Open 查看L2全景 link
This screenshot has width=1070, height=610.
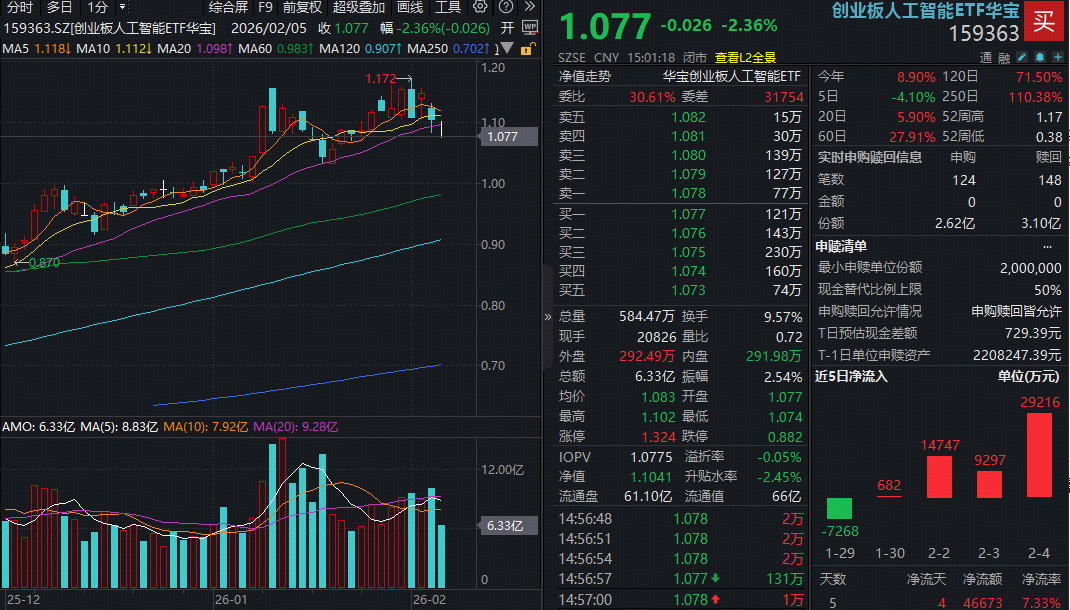pyautogui.click(x=745, y=58)
